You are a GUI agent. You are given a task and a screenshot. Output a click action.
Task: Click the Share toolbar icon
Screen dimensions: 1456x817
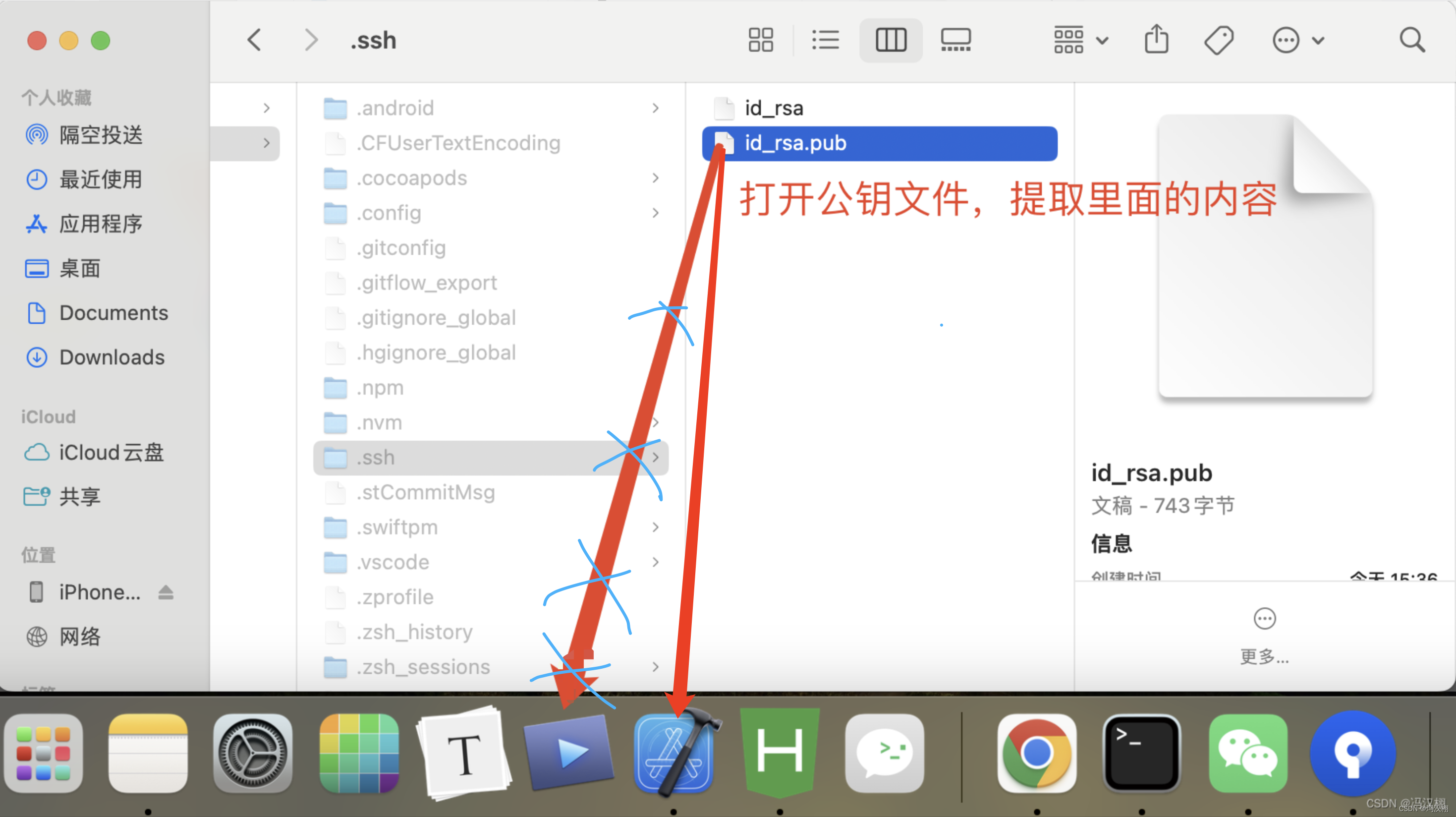[1157, 39]
